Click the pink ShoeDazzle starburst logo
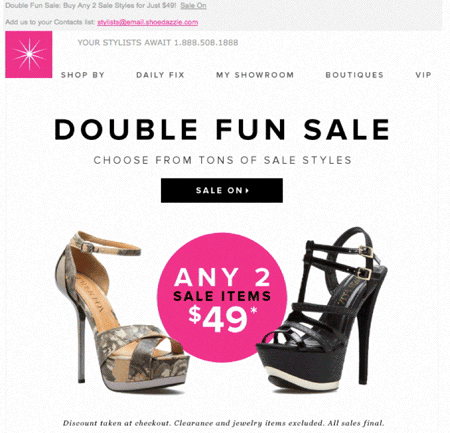This screenshot has height=433, width=450. (x=29, y=54)
